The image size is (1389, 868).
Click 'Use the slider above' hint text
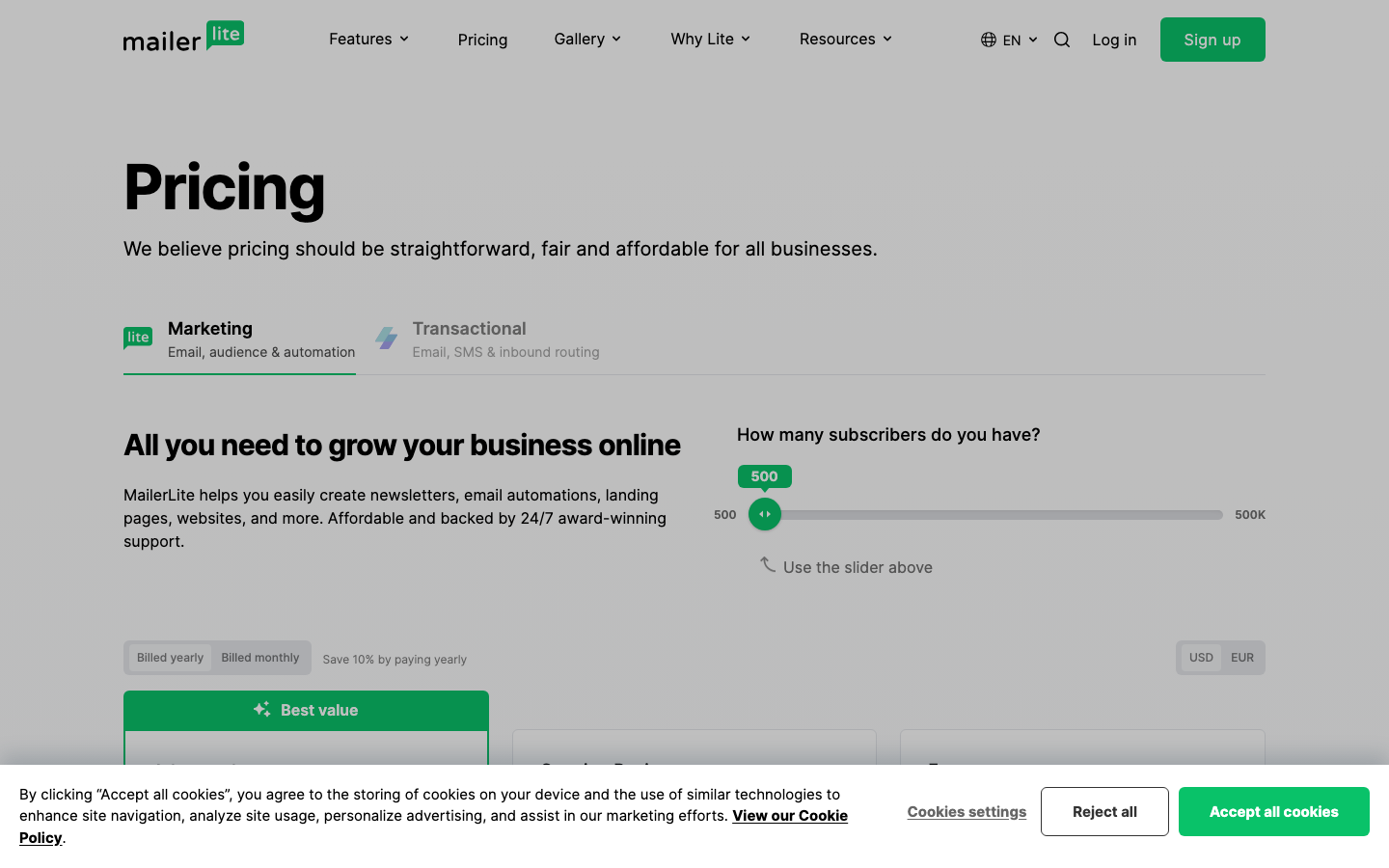click(x=858, y=568)
